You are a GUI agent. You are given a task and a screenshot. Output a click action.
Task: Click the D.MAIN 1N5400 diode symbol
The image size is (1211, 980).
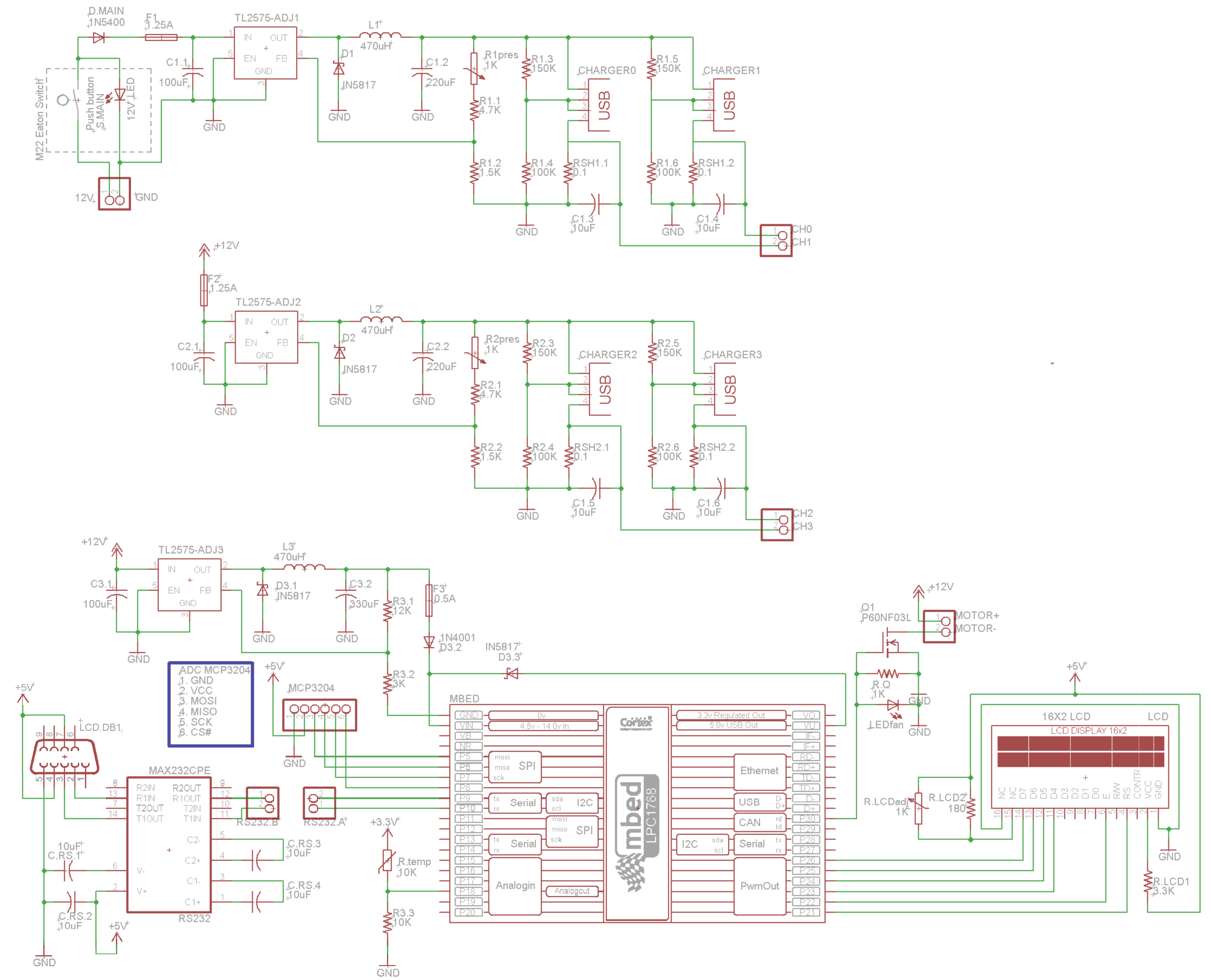tap(99, 38)
